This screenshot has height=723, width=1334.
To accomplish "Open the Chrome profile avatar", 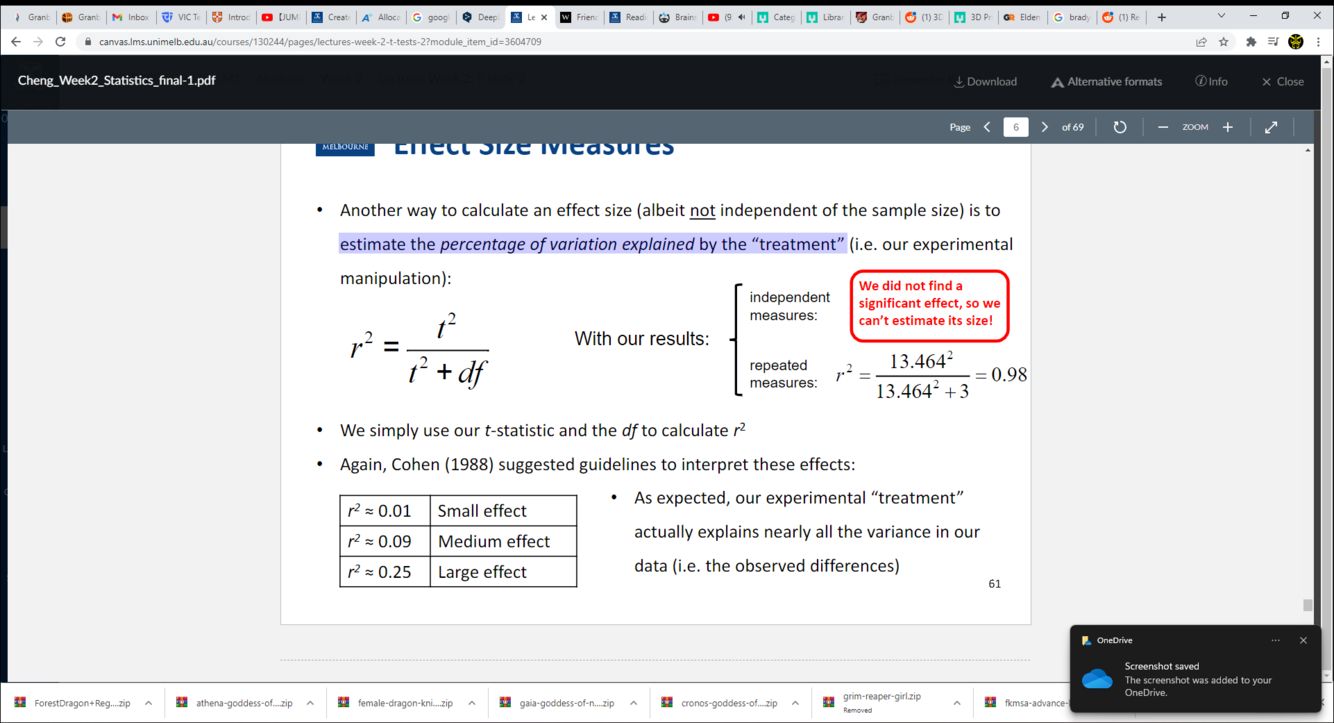I will [1296, 42].
